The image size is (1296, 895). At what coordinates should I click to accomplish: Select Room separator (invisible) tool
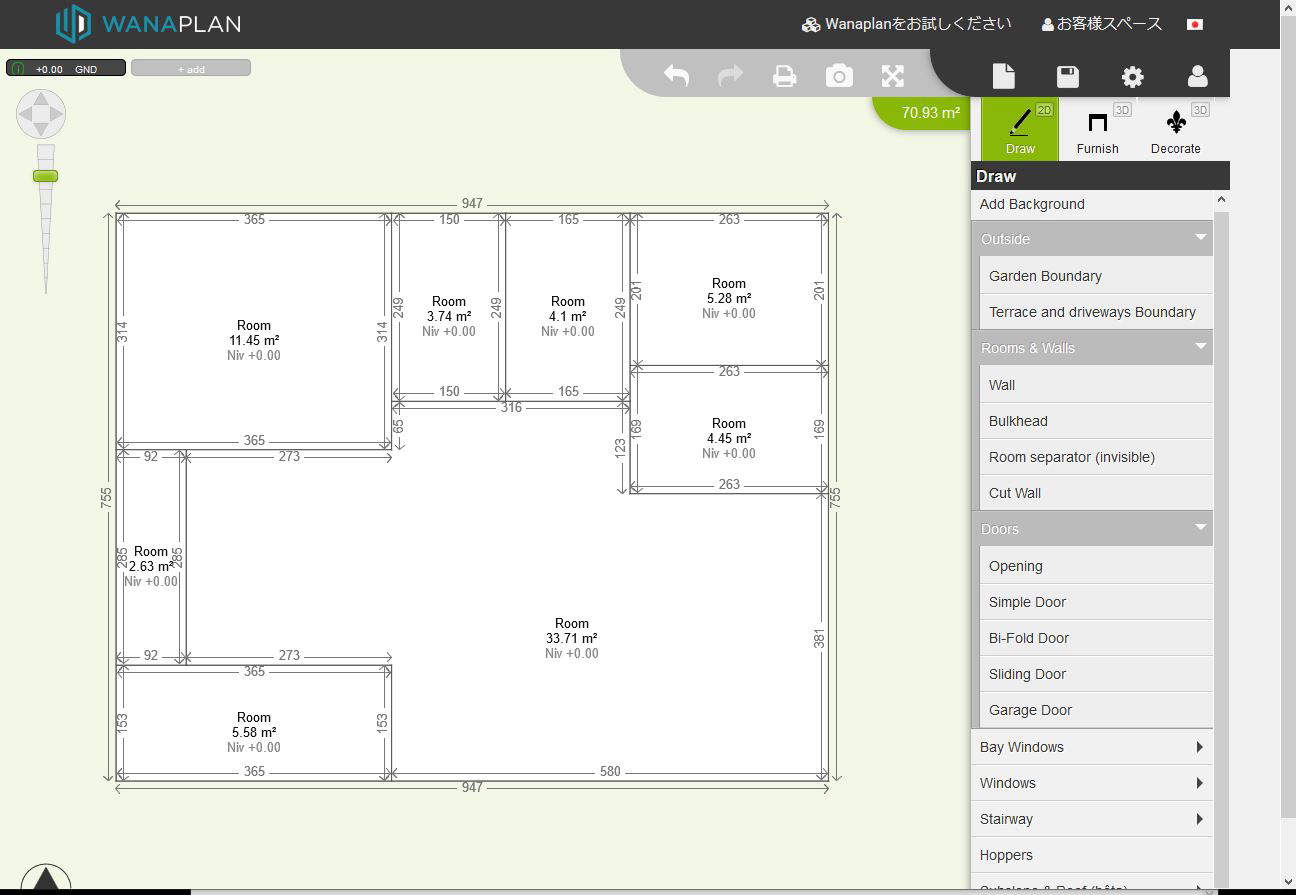[1096, 457]
